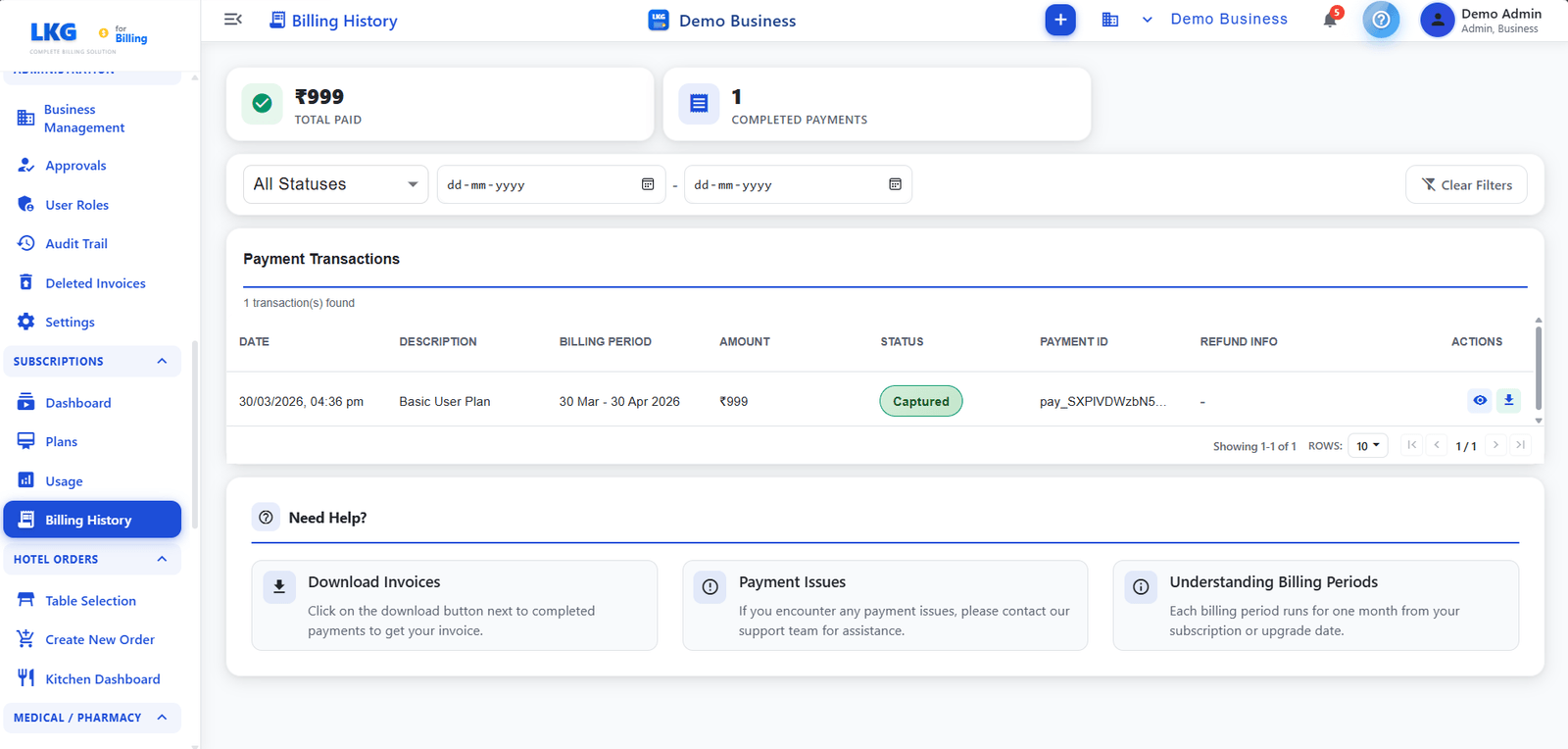Click the DATE column header
The width and height of the screenshot is (1568, 749).
tap(254, 342)
